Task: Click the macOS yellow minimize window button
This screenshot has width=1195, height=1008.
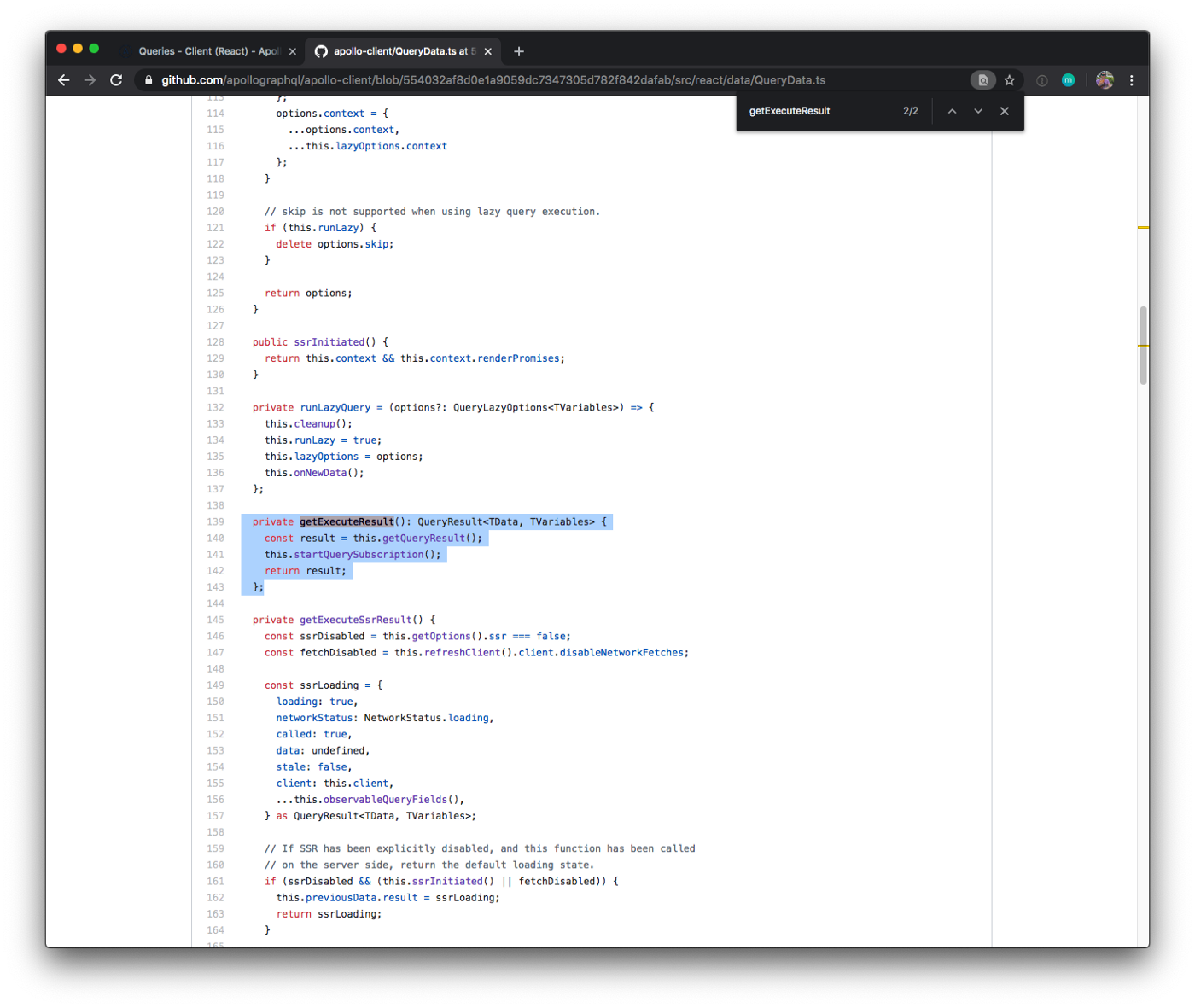Action: coord(78,49)
